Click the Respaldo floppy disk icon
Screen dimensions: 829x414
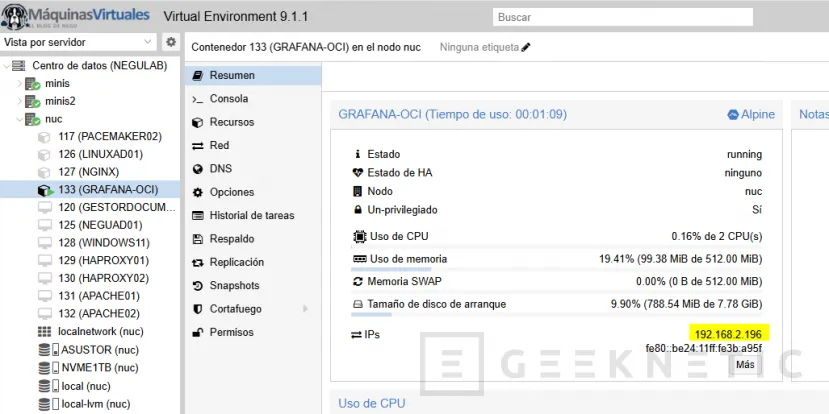tap(198, 239)
